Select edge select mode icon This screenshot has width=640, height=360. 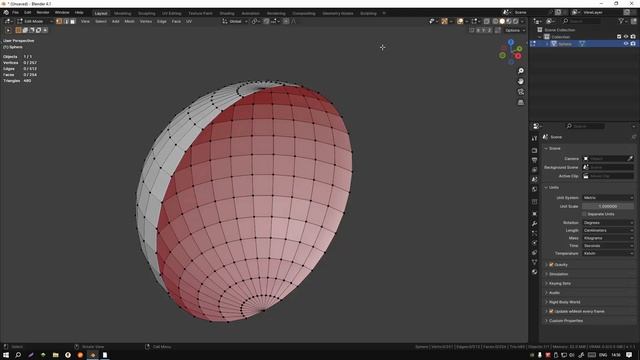coord(66,21)
